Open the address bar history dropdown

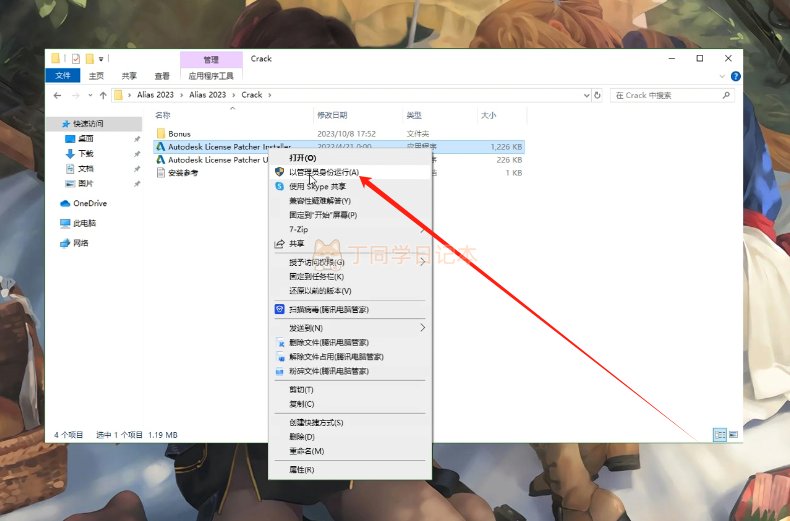[586, 95]
